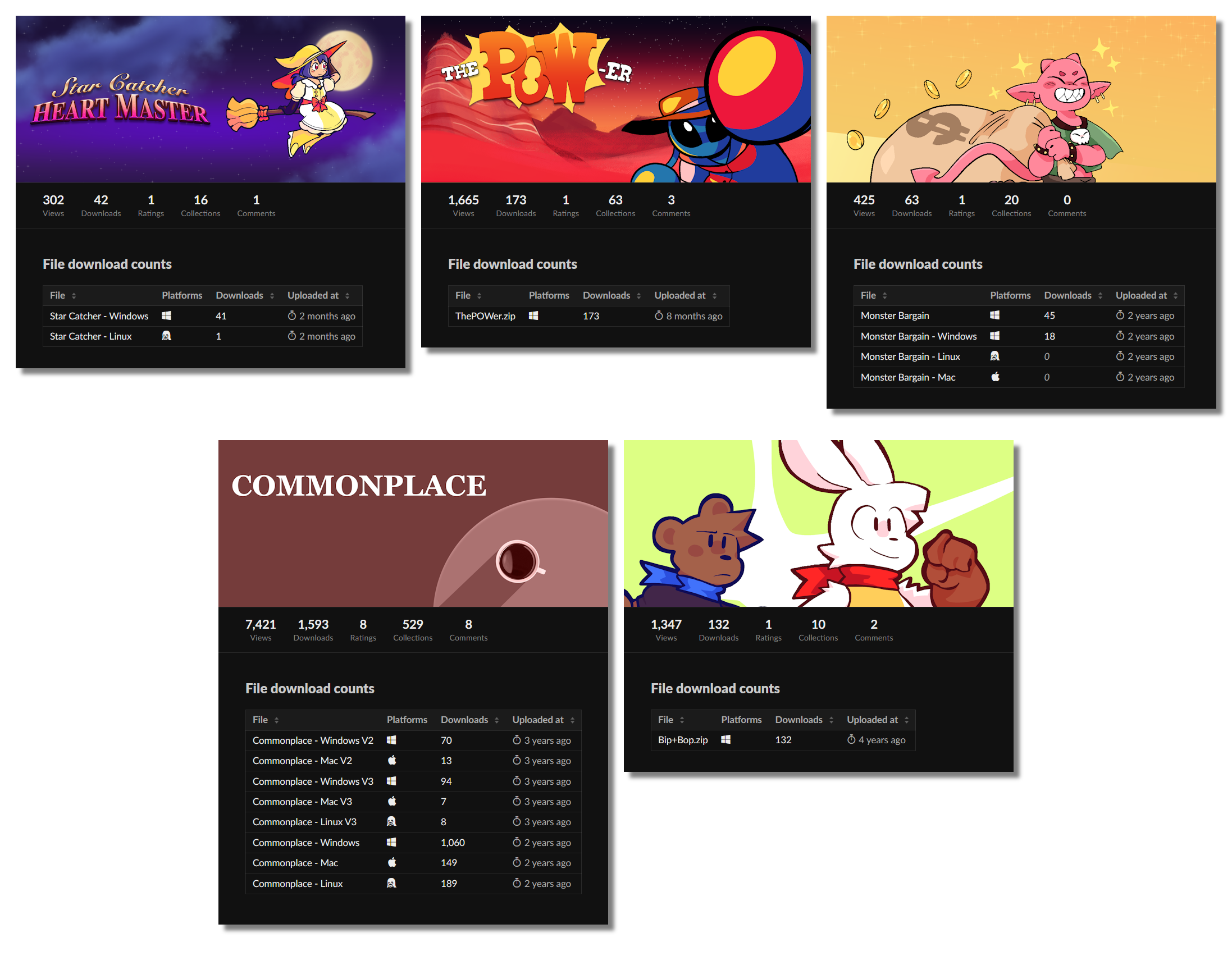The width and height of the screenshot is (1232, 956).
Task: Open the COMMONPLACE game banner image
Action: tap(413, 523)
